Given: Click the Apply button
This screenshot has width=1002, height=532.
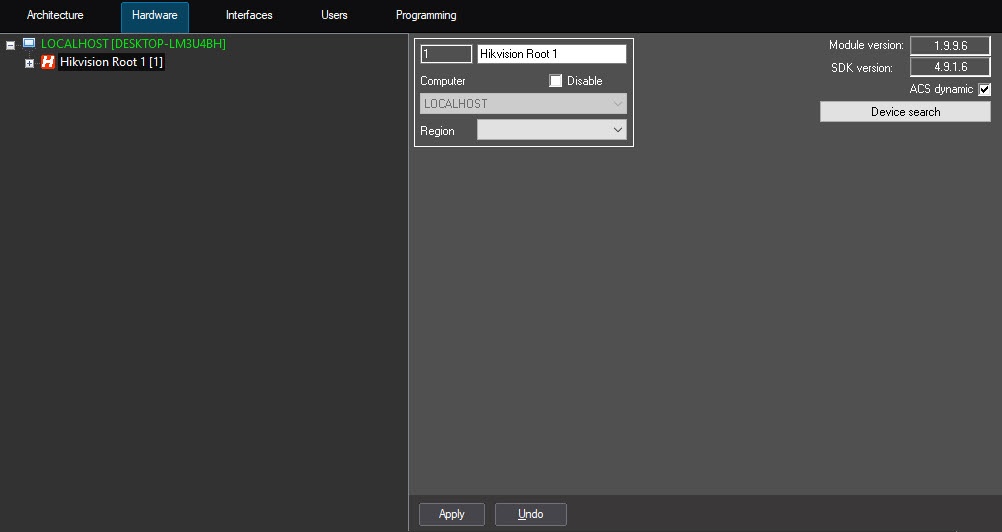Looking at the screenshot, I should [452, 514].
